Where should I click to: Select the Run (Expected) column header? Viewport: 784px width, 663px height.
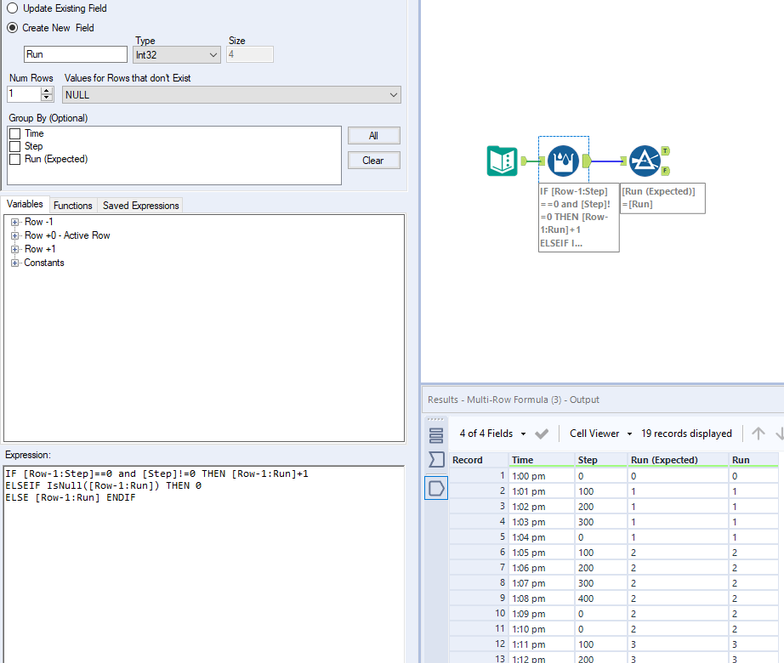point(678,460)
